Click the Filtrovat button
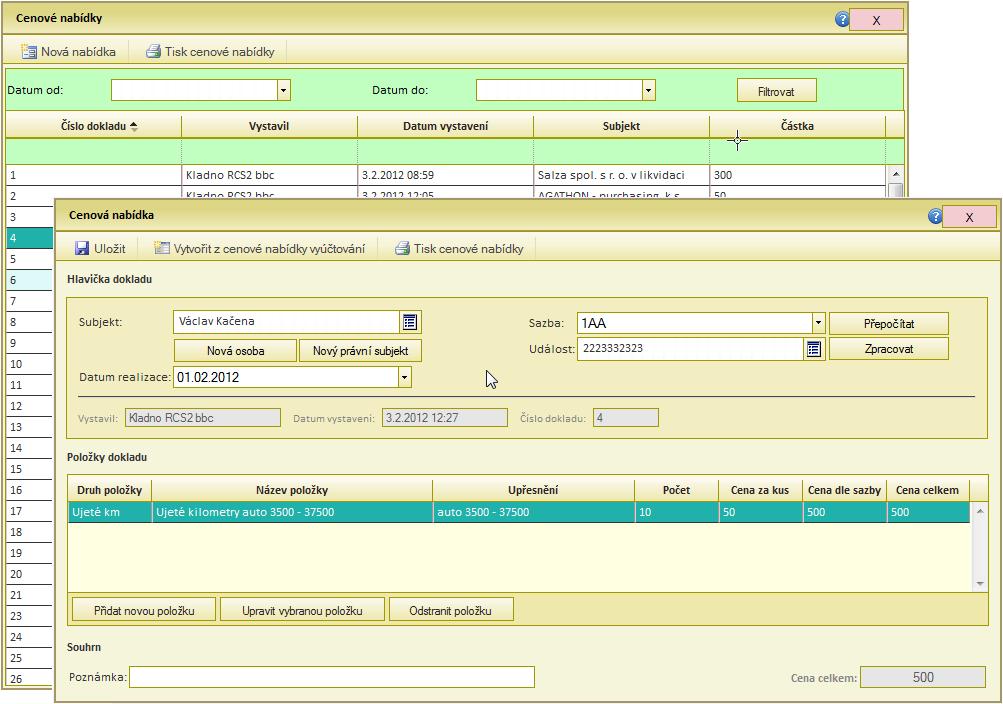This screenshot has width=1003, height=704. click(x=777, y=91)
